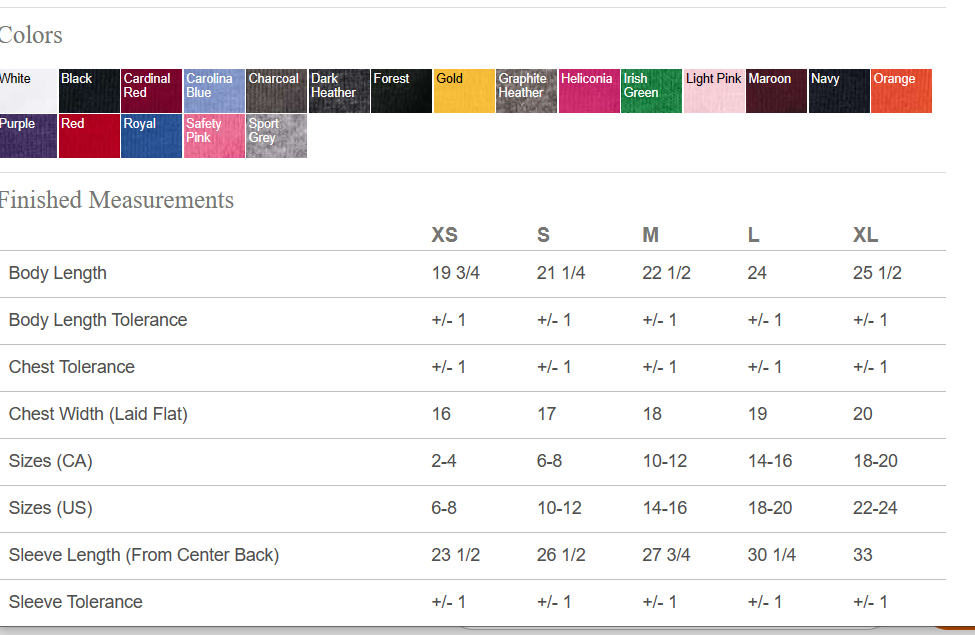Pick the Orange color swatch
Image resolution: width=975 pixels, height=635 pixels.
point(901,91)
